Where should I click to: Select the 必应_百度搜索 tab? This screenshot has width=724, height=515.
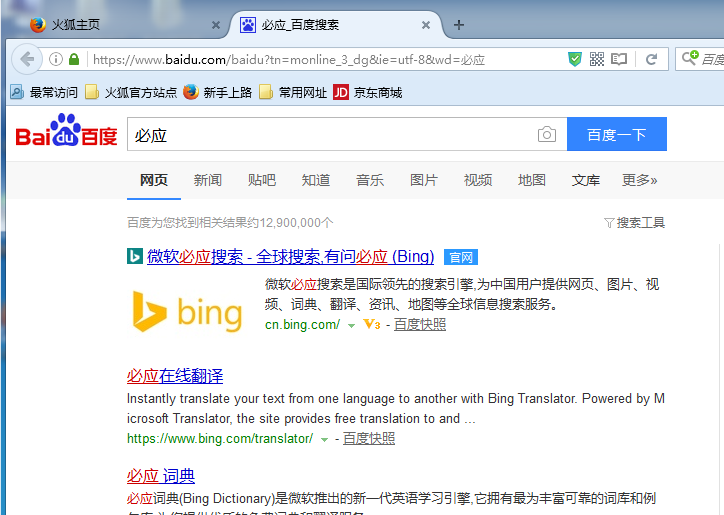300,24
